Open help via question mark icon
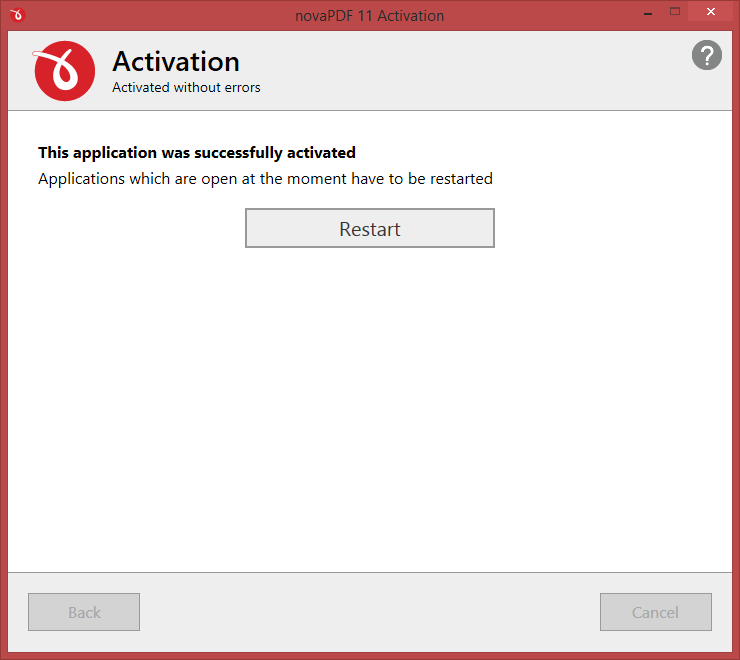 click(706, 55)
